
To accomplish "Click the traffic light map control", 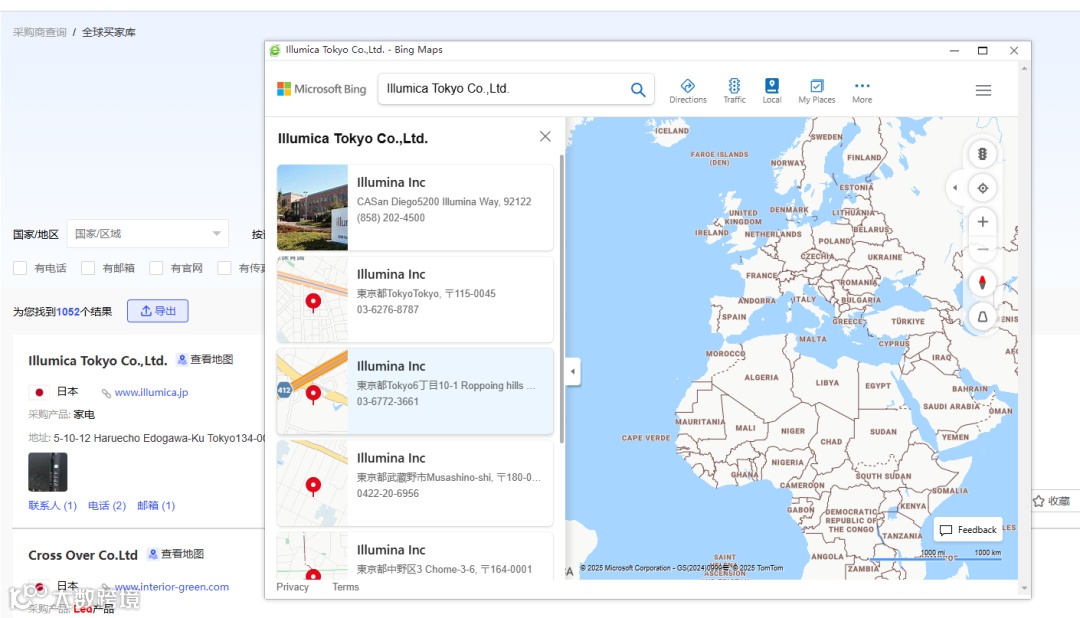I will (982, 154).
